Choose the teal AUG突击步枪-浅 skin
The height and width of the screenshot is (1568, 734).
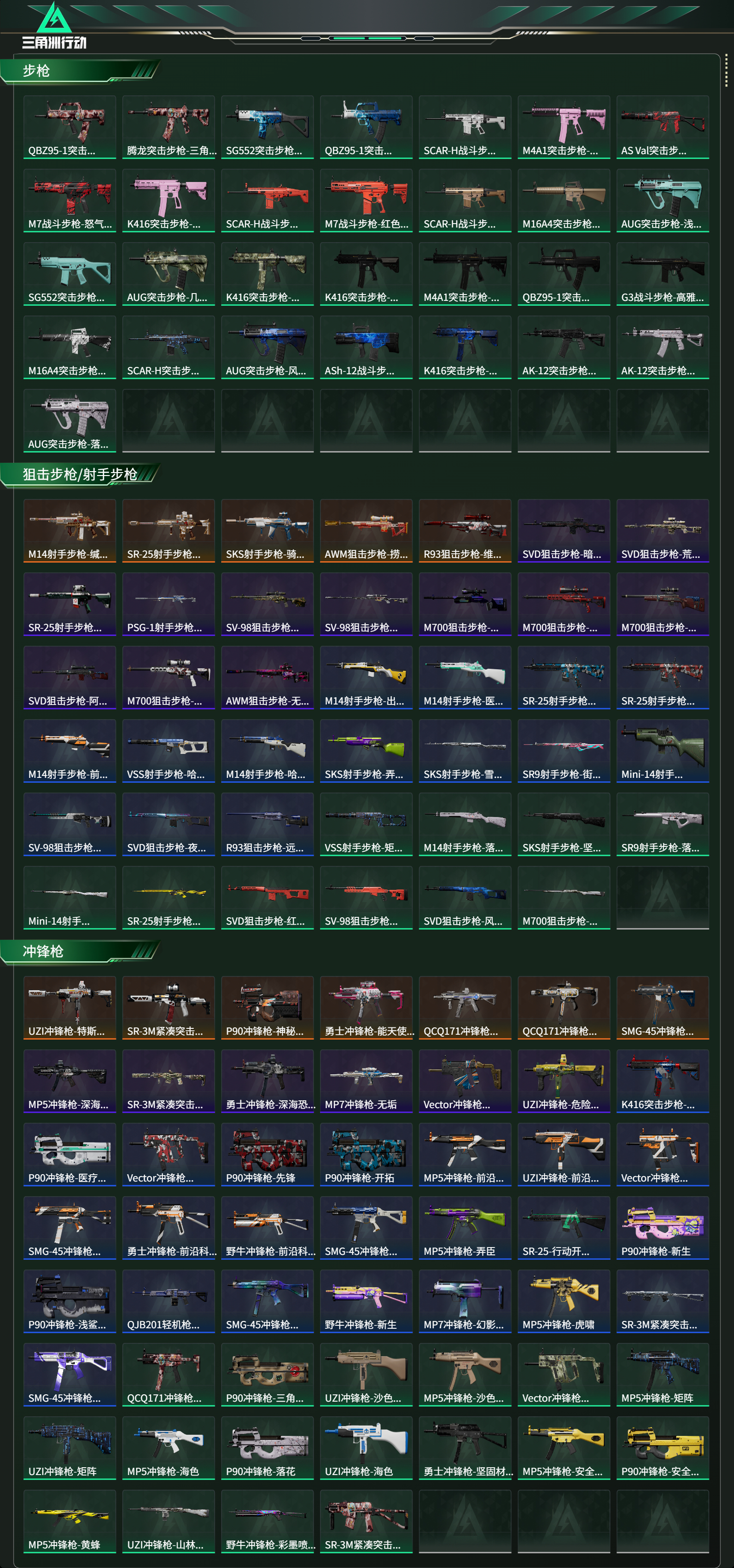click(663, 200)
